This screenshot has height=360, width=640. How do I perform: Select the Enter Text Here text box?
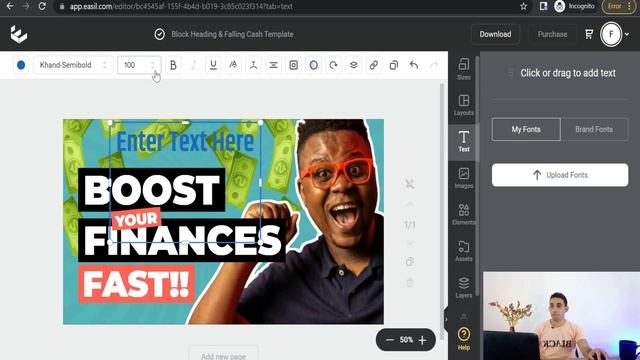(185, 142)
